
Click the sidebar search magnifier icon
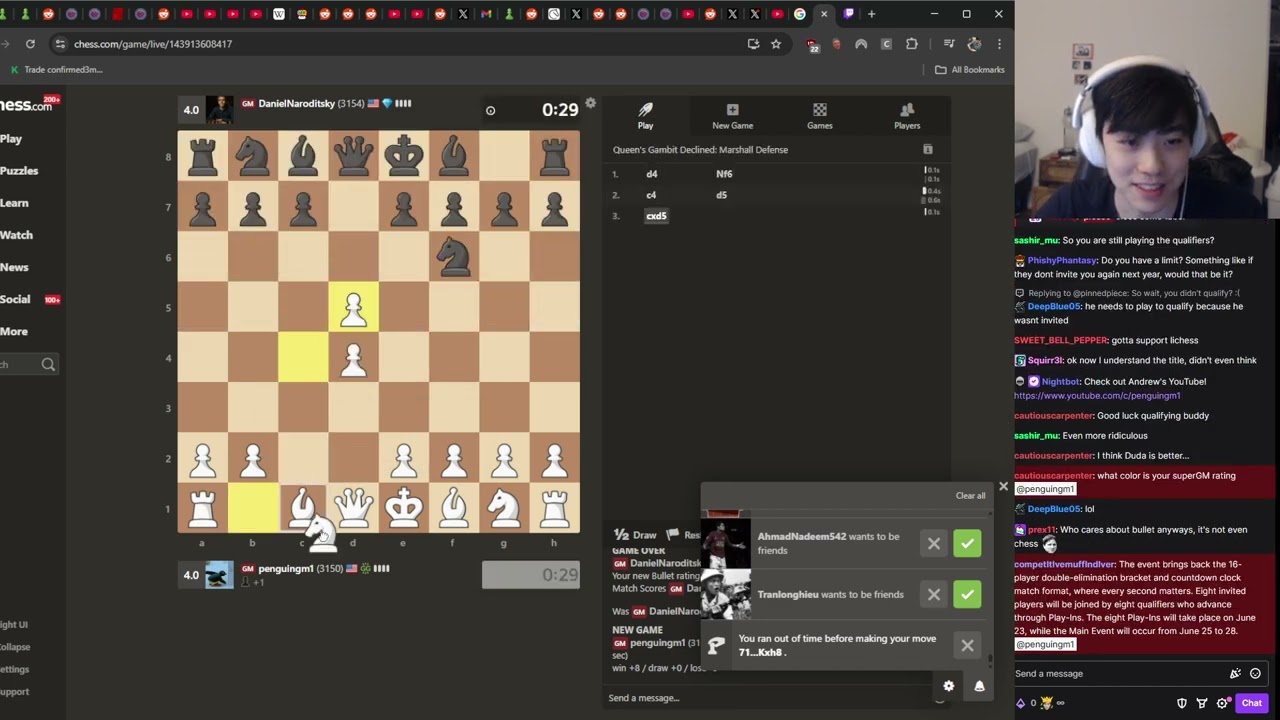[48, 365]
